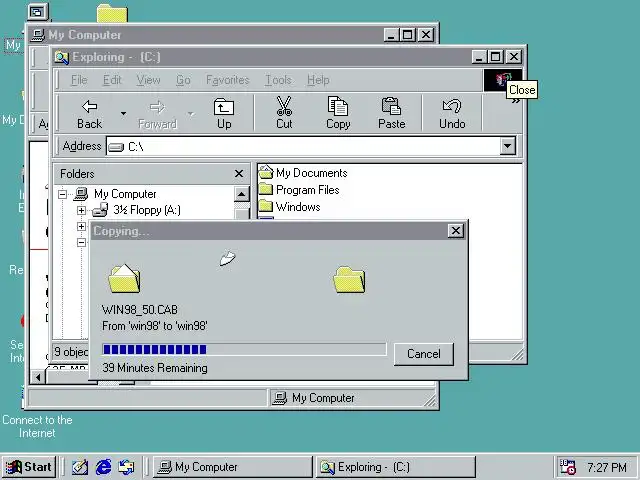Open the Tools menu
The width and height of the screenshot is (640, 480).
click(278, 80)
